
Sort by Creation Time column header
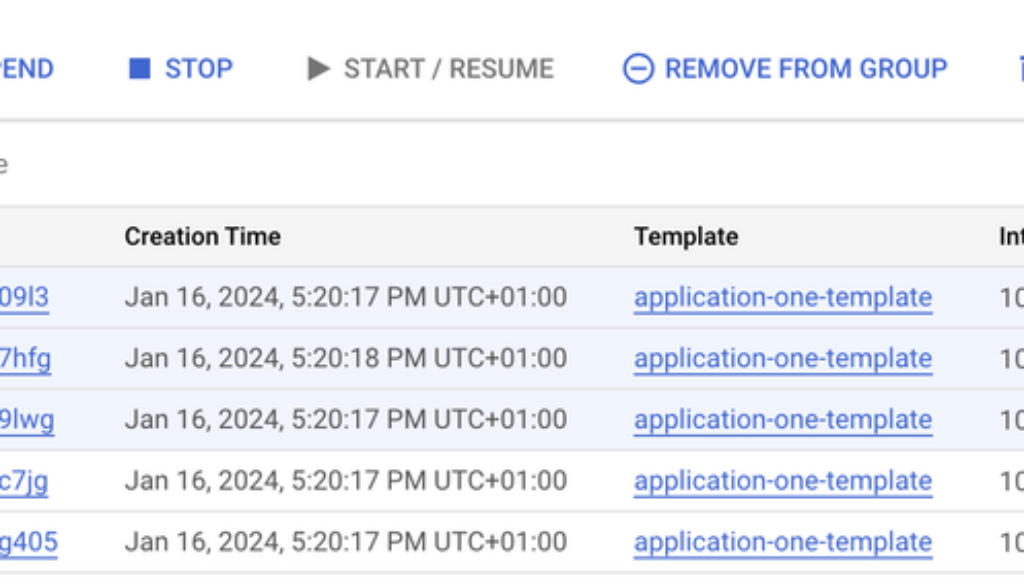click(202, 237)
